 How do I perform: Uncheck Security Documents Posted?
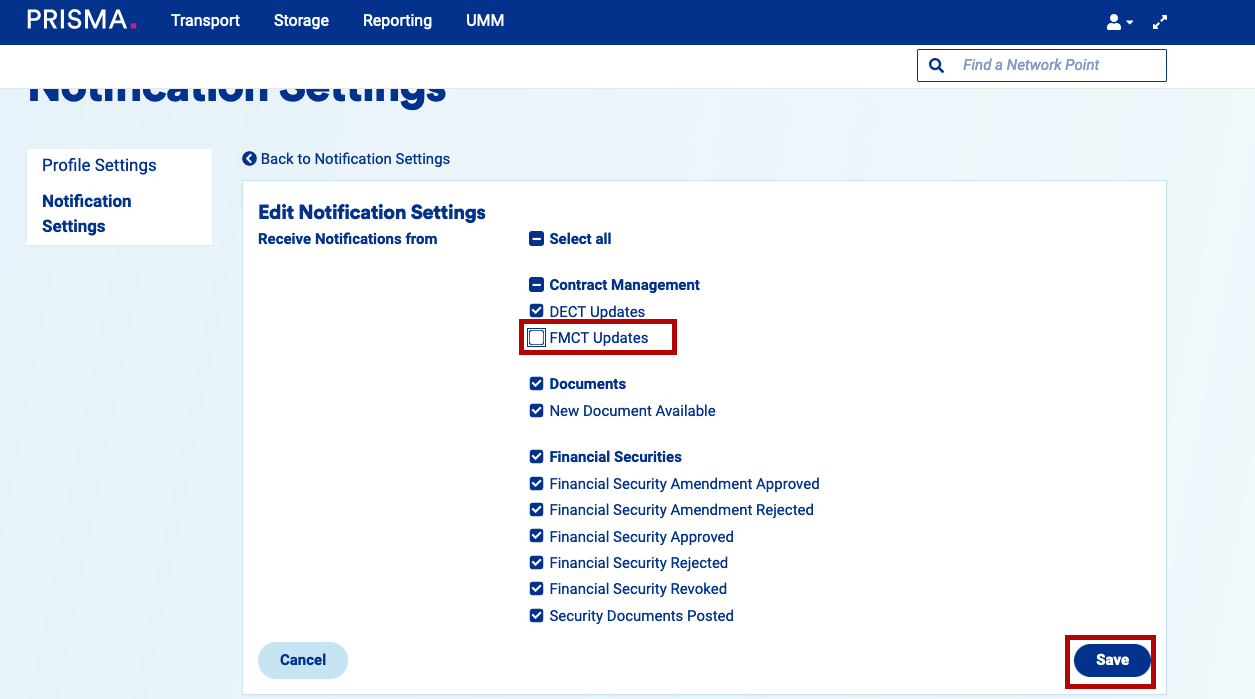pos(537,616)
